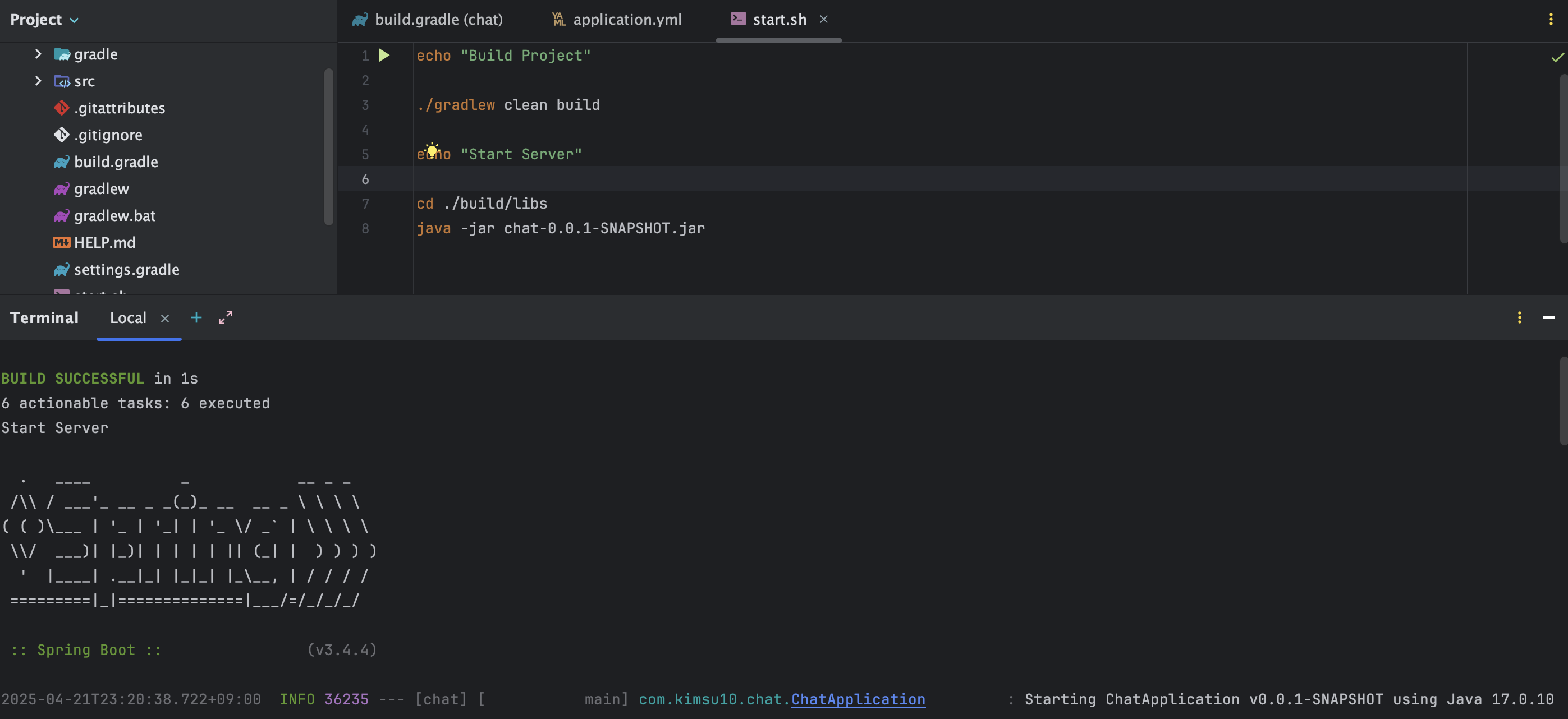Click the yellow lightbulb intention icon
The image size is (1568, 719).
pos(432,150)
